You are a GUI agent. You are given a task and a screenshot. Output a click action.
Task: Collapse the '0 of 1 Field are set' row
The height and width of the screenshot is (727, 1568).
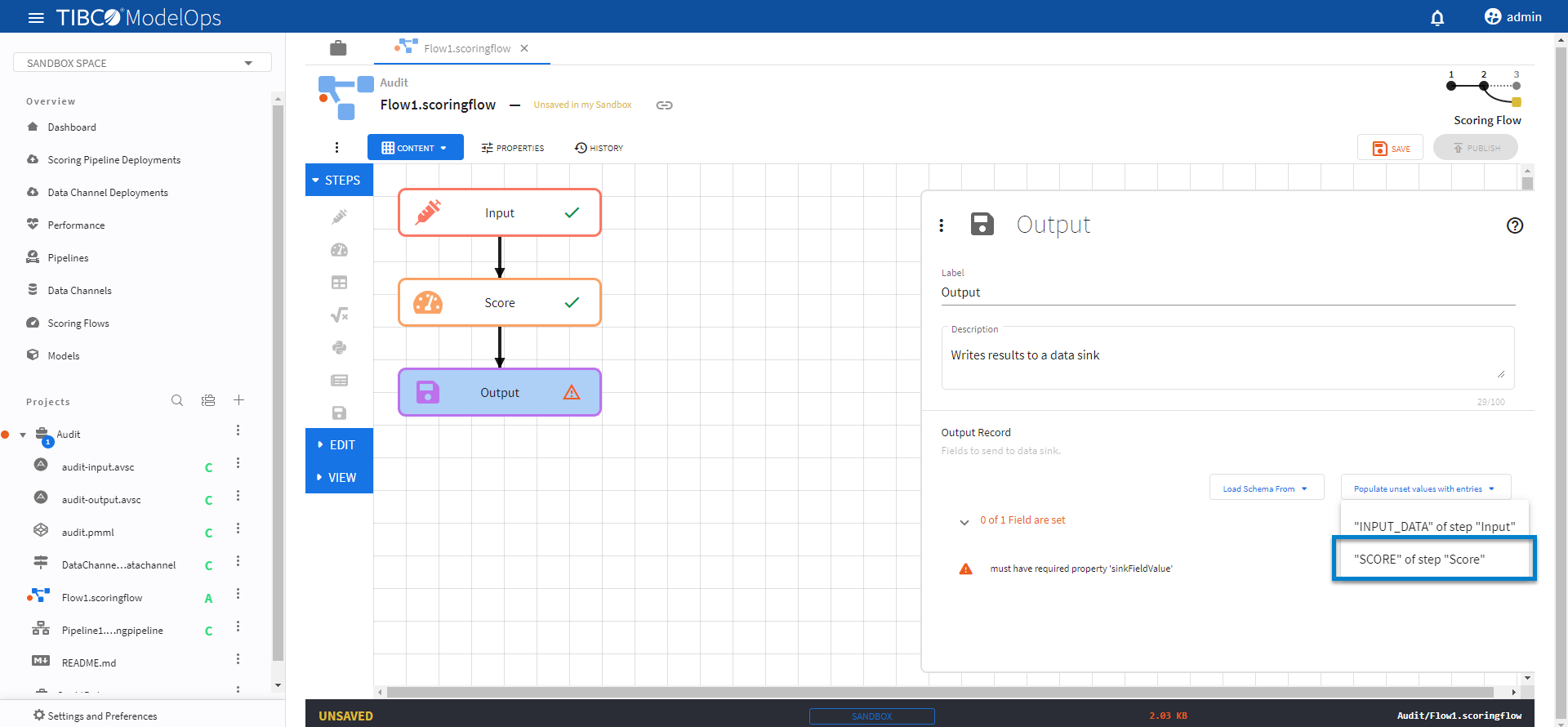click(x=964, y=521)
